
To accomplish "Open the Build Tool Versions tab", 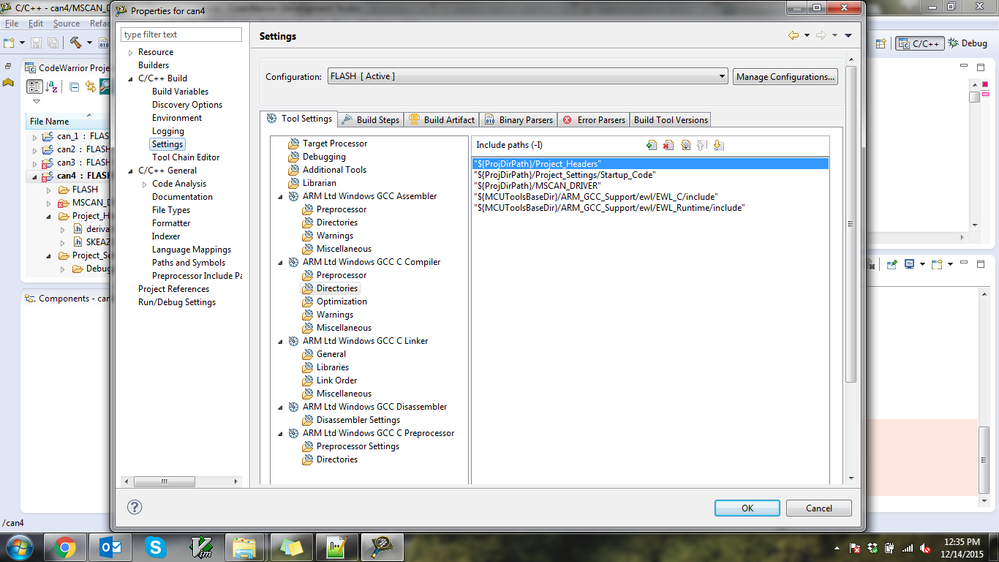I will 670,120.
